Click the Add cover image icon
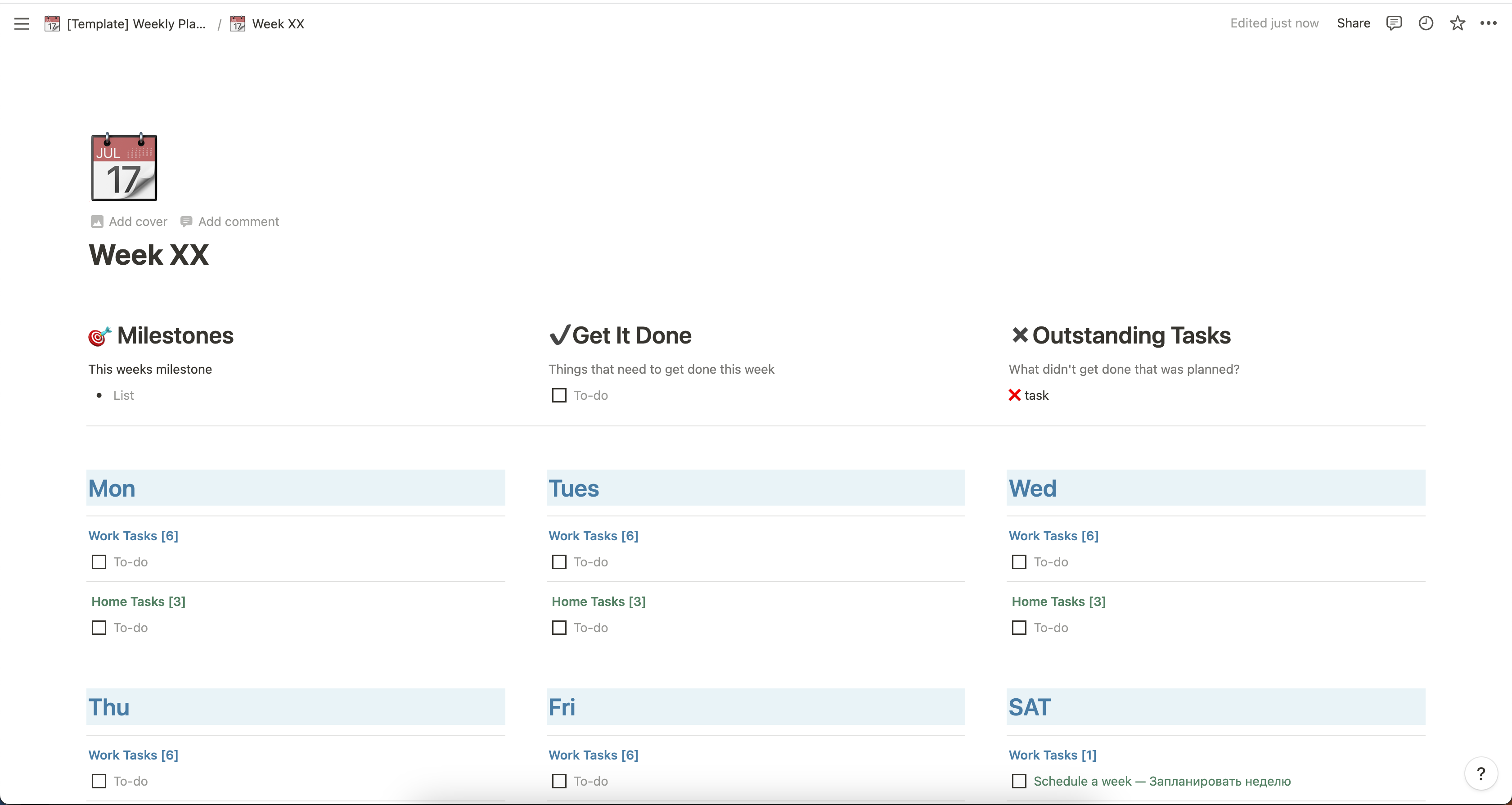1512x805 pixels. click(x=97, y=222)
